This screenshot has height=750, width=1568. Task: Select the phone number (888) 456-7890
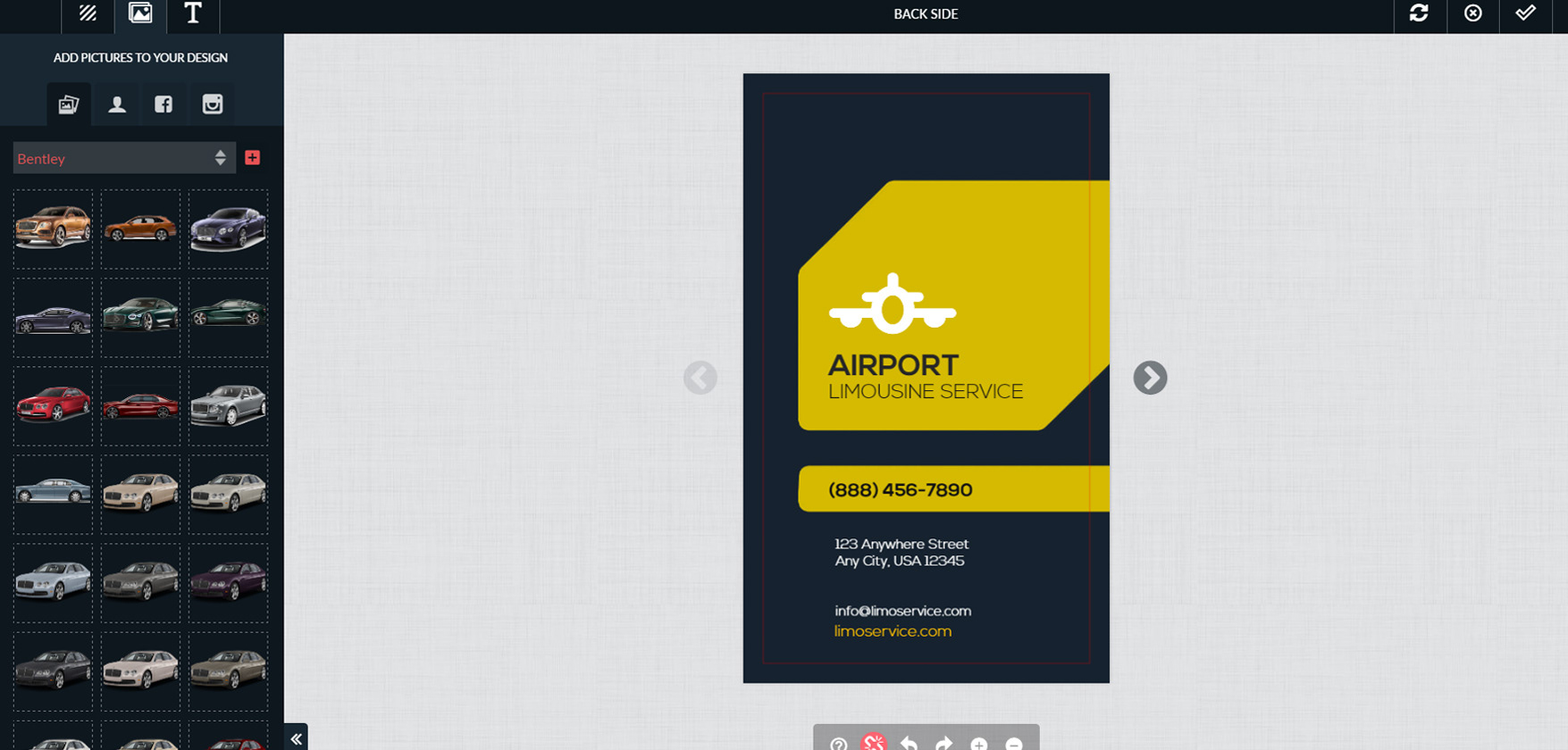(x=900, y=490)
